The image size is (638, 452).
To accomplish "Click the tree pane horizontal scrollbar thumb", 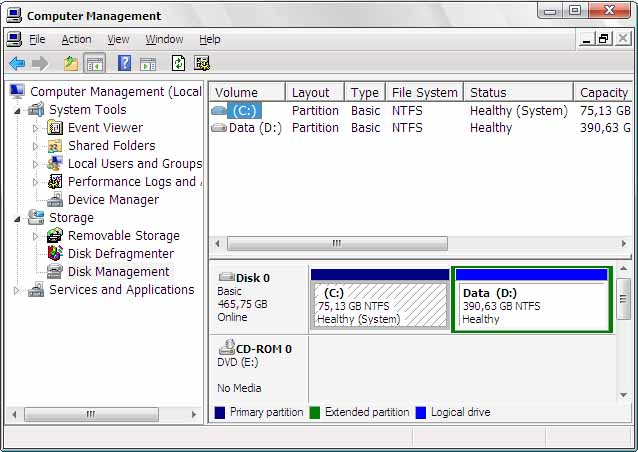I will coord(91,415).
